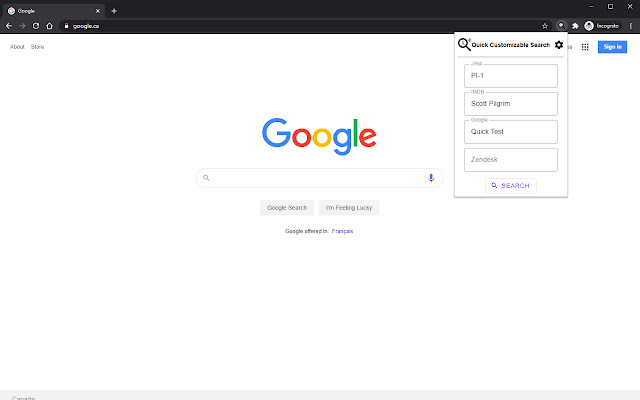
Task: Close the Google tab
Action: pos(98,11)
